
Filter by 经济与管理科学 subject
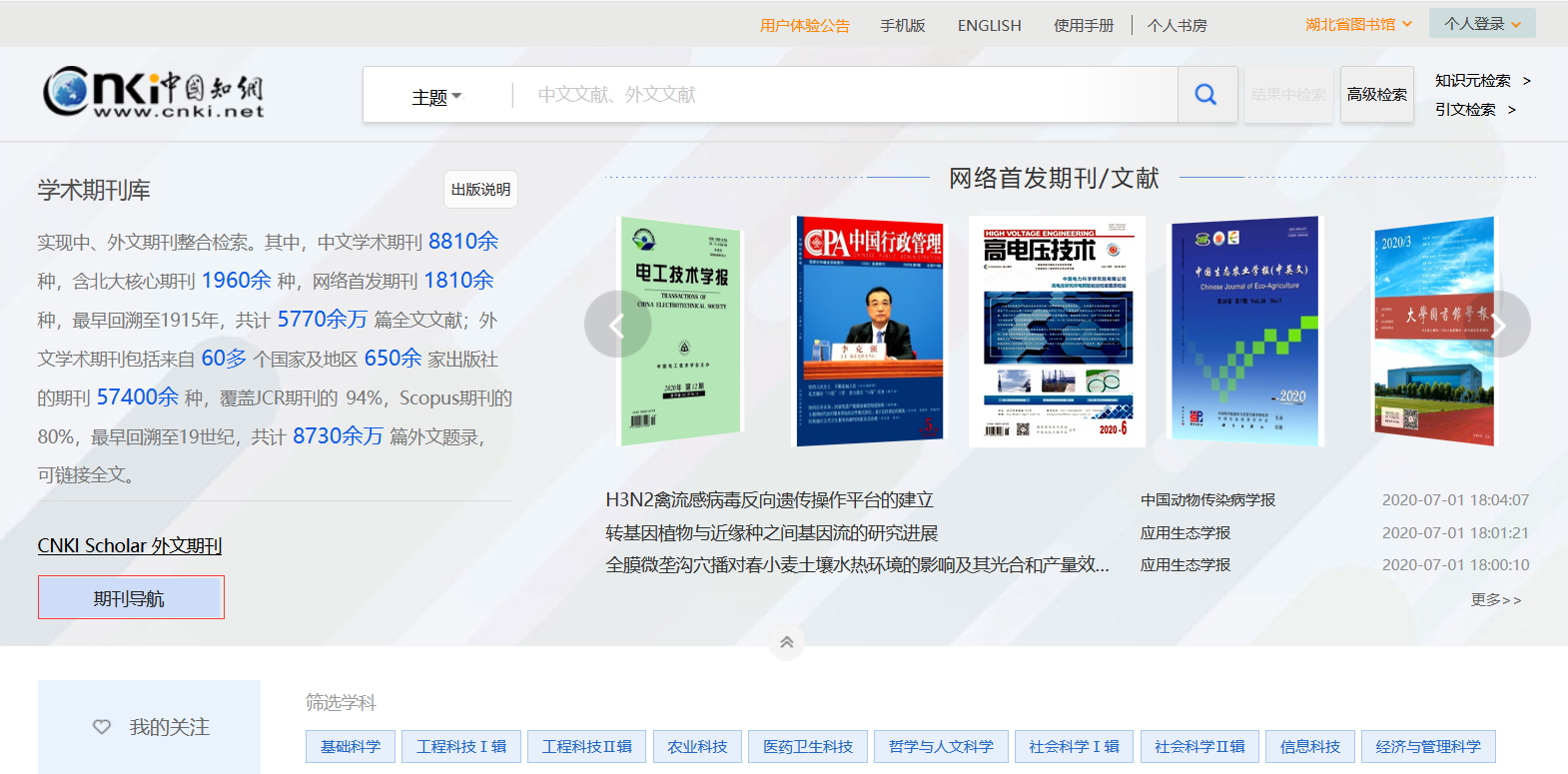[1428, 747]
